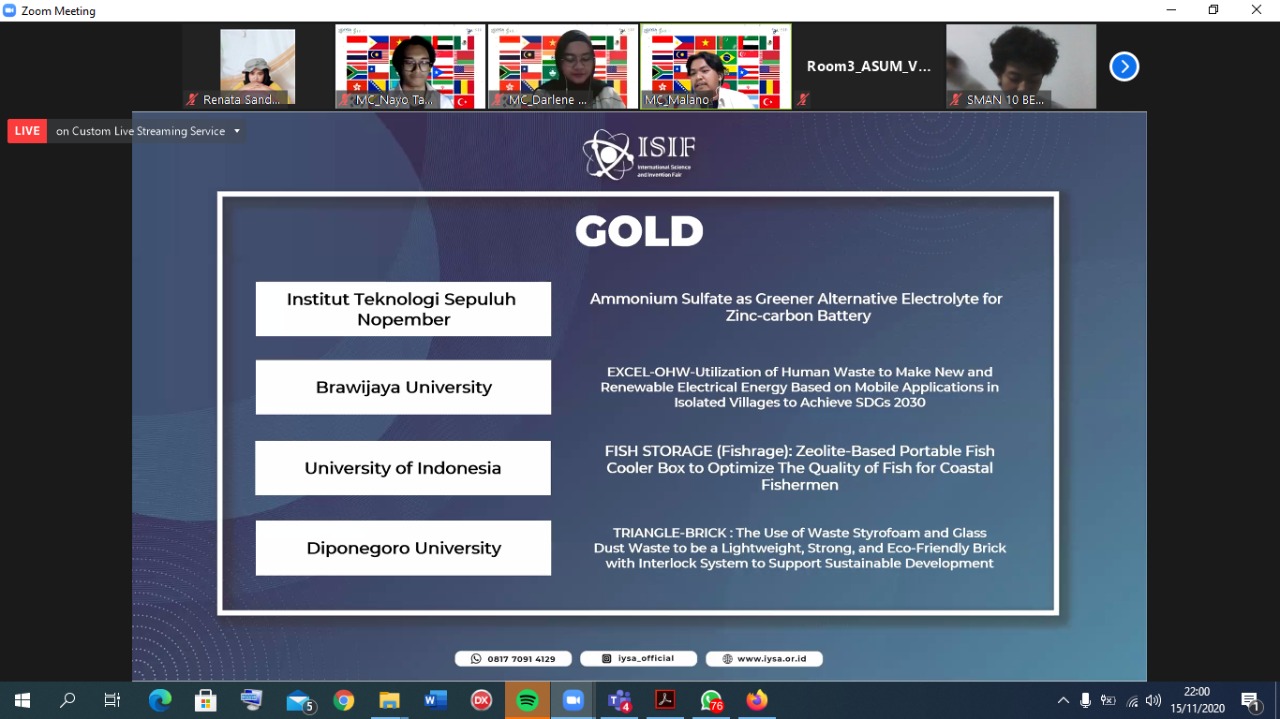Select the MC_Malano video thumbnail
The height and width of the screenshot is (719, 1280).
715,66
